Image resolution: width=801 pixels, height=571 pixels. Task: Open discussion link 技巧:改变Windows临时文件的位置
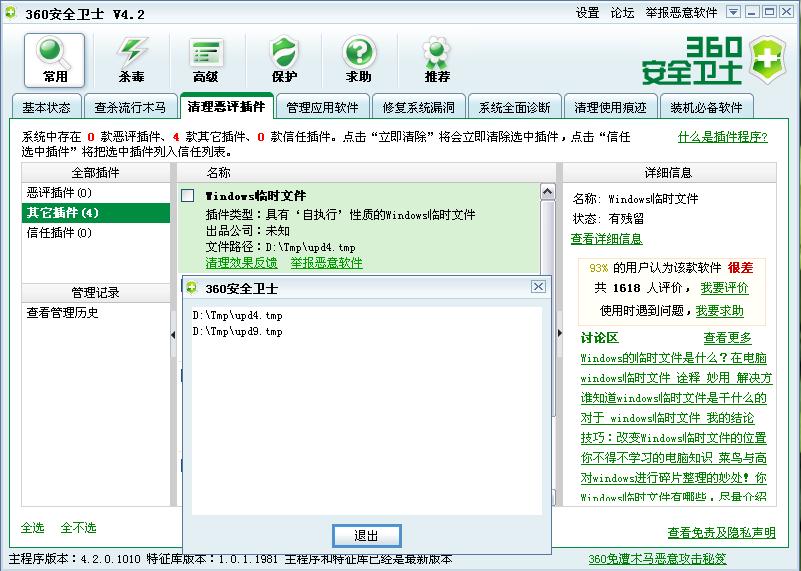[673, 438]
